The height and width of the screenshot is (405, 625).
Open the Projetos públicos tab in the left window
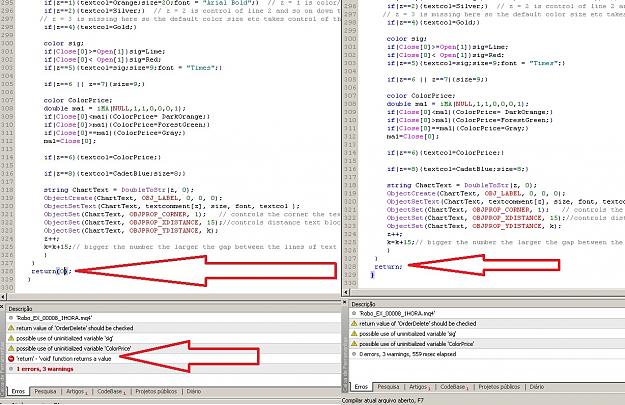pyautogui.click(x=156, y=391)
